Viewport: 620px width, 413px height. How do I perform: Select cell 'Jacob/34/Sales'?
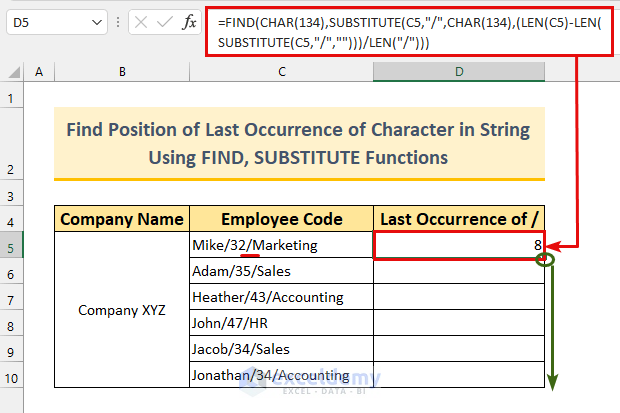[x=282, y=349]
